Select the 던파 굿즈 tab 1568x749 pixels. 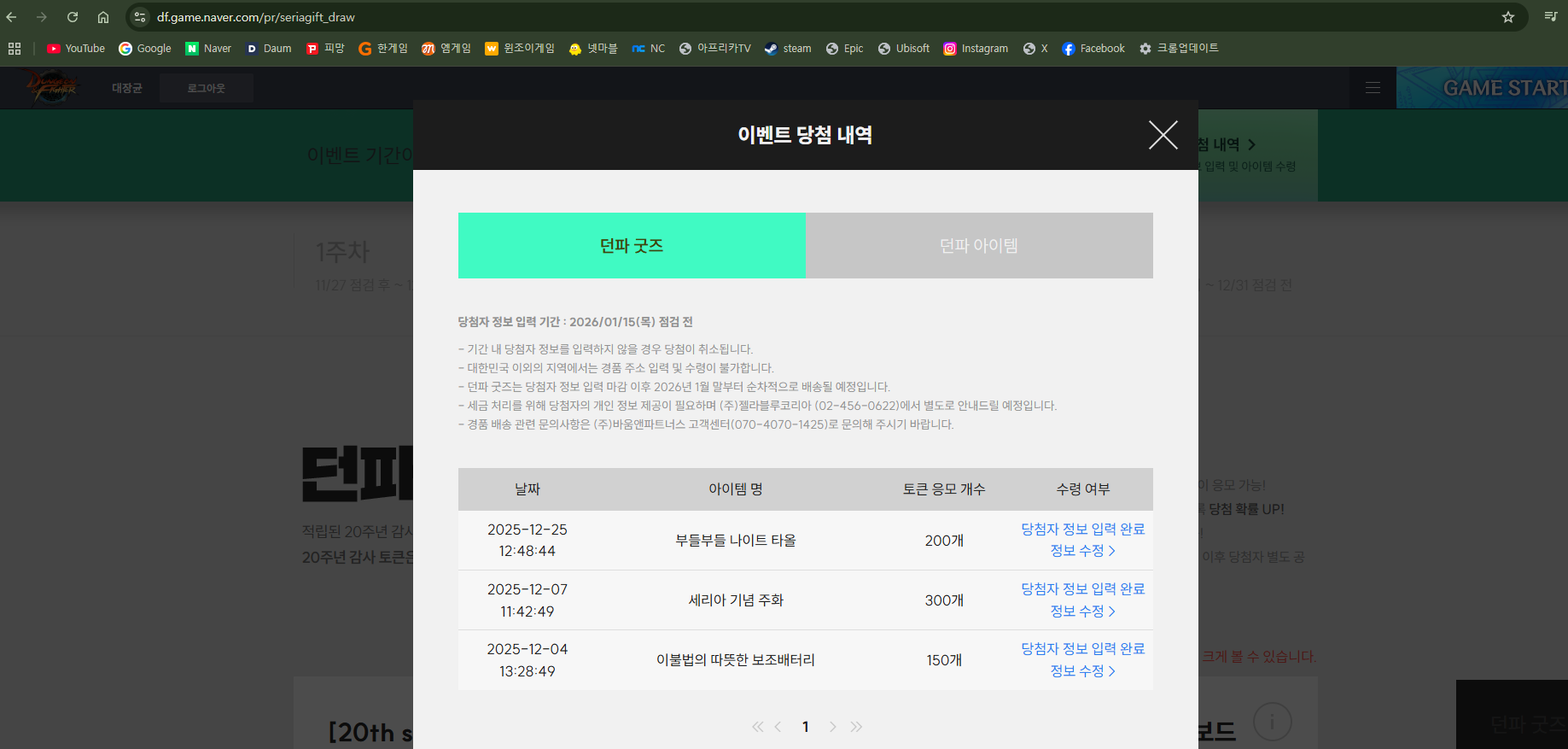pos(632,246)
